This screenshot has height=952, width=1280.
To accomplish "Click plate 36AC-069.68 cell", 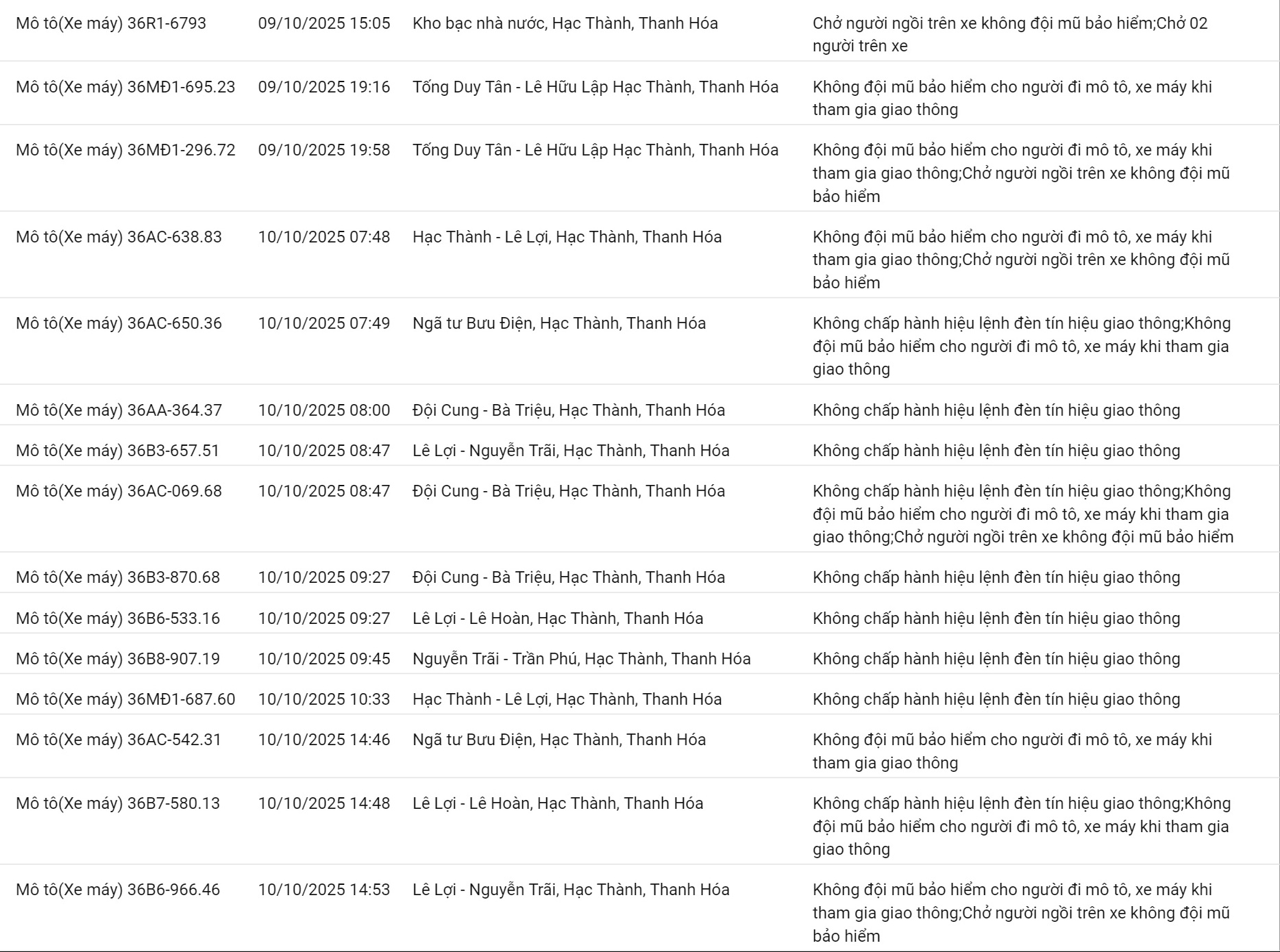I will click(119, 491).
